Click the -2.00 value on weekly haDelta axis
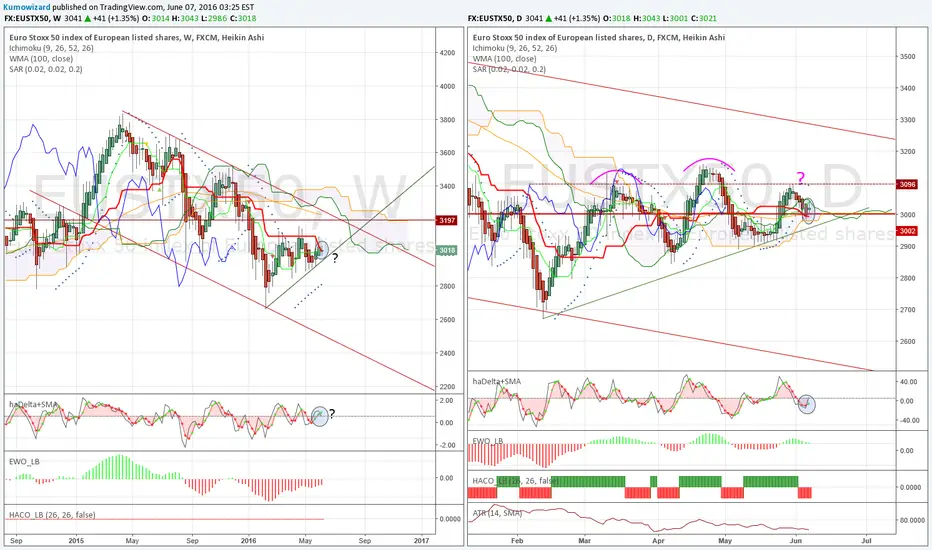 coord(447,445)
